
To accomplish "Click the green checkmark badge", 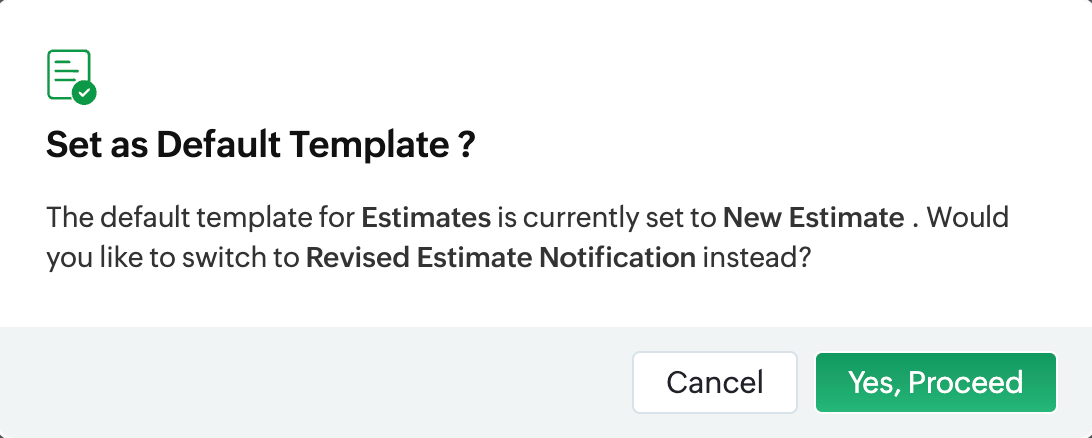I will (85, 93).
